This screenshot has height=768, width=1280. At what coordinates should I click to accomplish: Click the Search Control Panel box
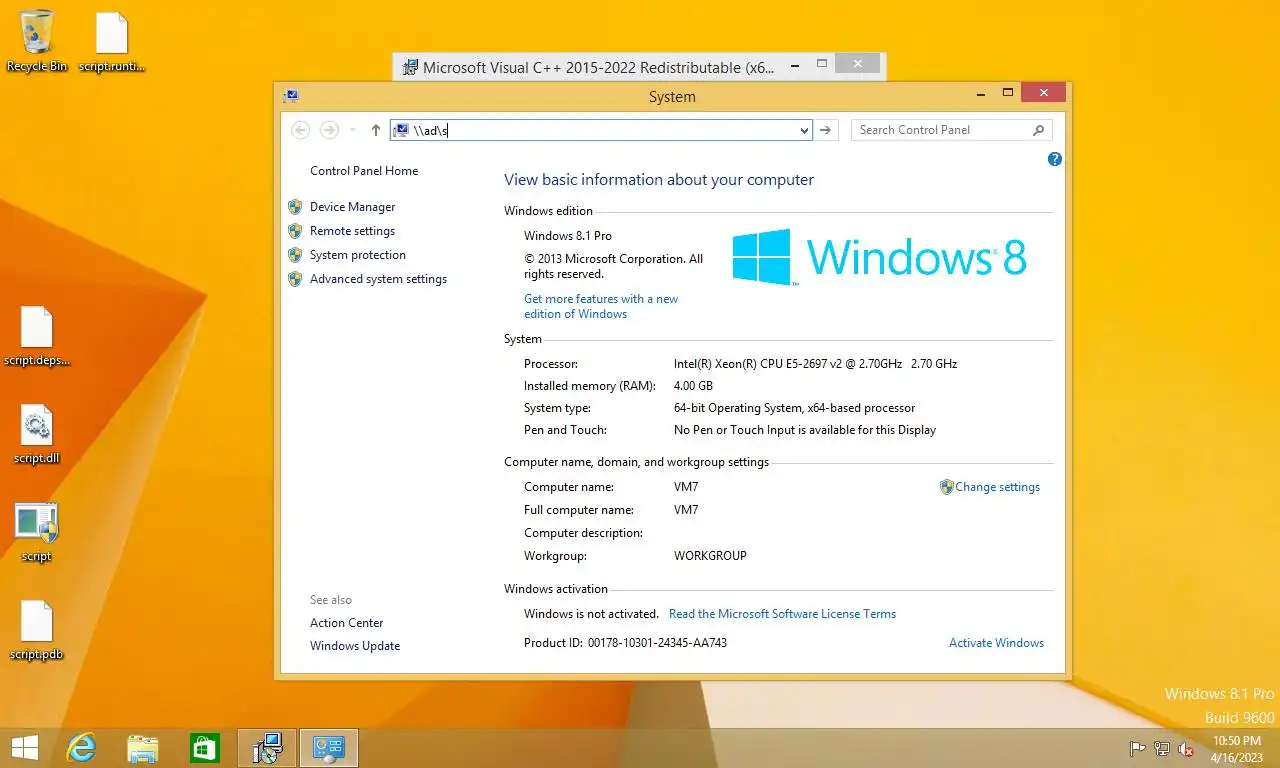[951, 130]
